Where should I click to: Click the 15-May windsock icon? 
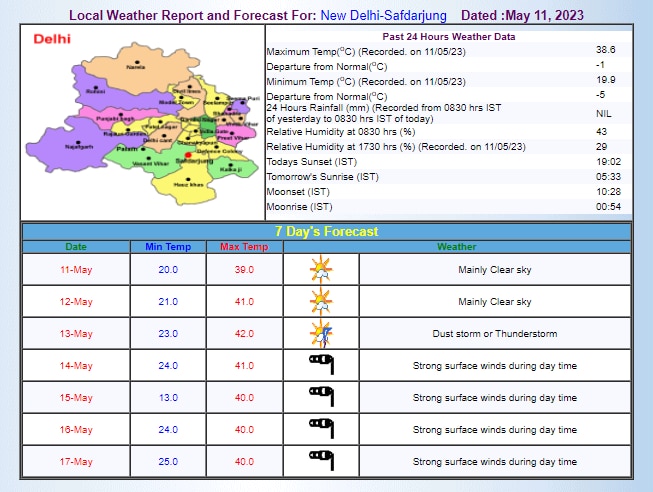click(321, 397)
